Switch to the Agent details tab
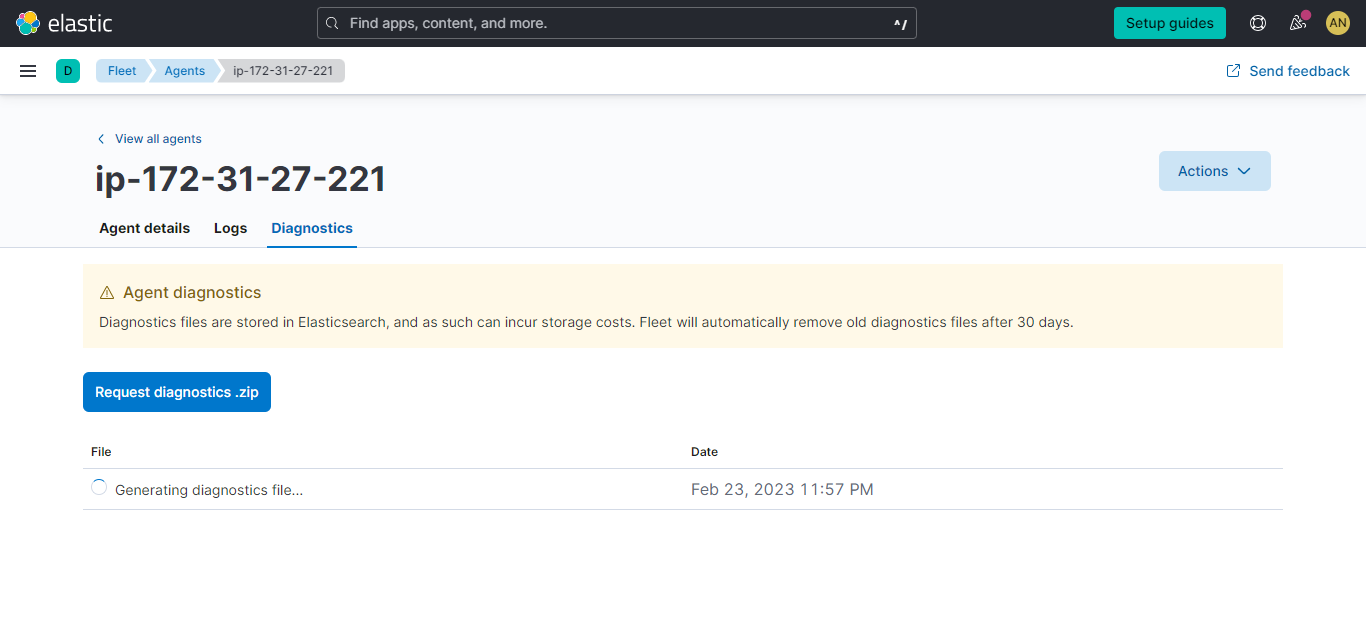 (x=144, y=228)
